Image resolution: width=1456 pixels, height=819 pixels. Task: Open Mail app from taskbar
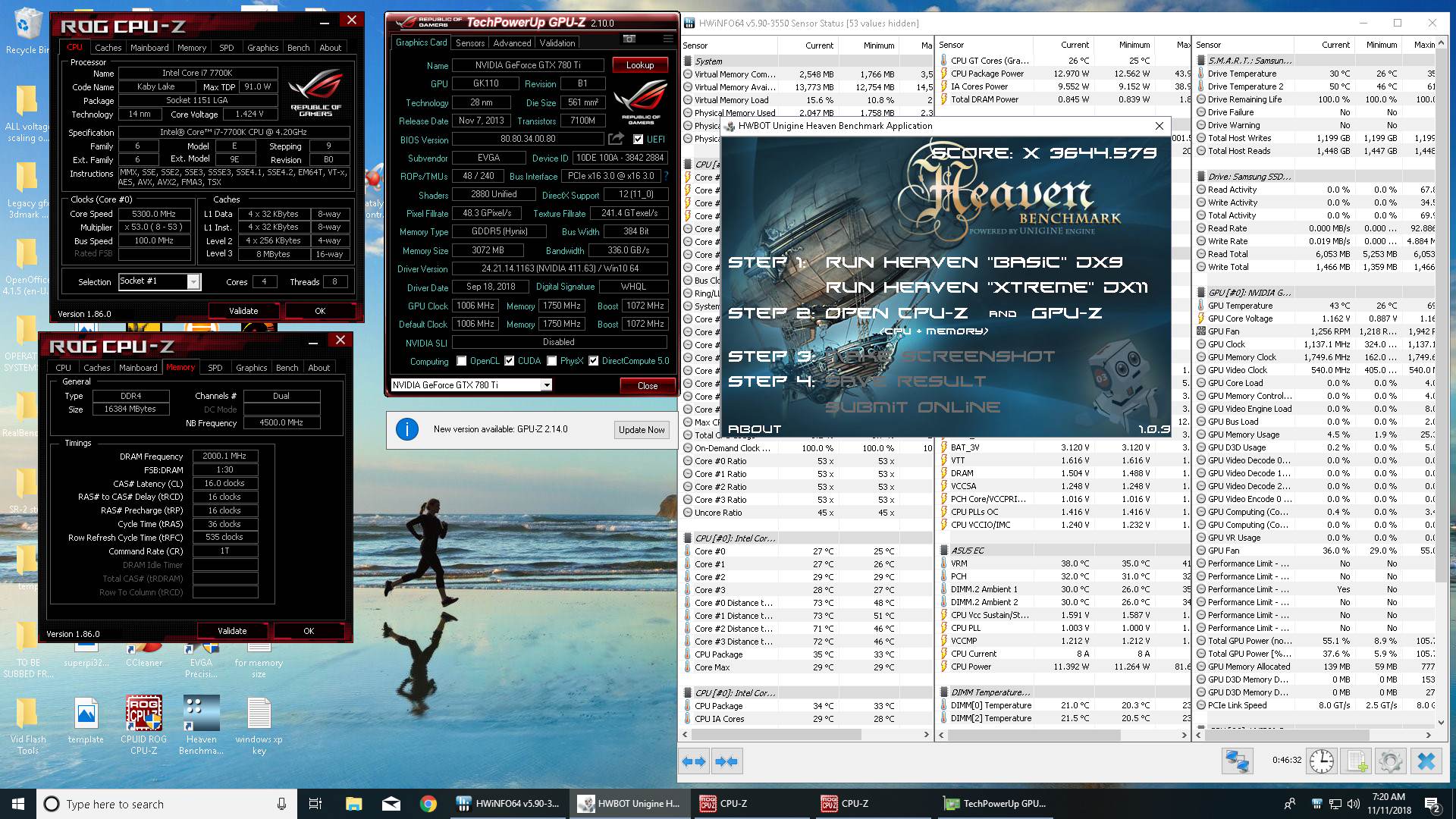[391, 804]
